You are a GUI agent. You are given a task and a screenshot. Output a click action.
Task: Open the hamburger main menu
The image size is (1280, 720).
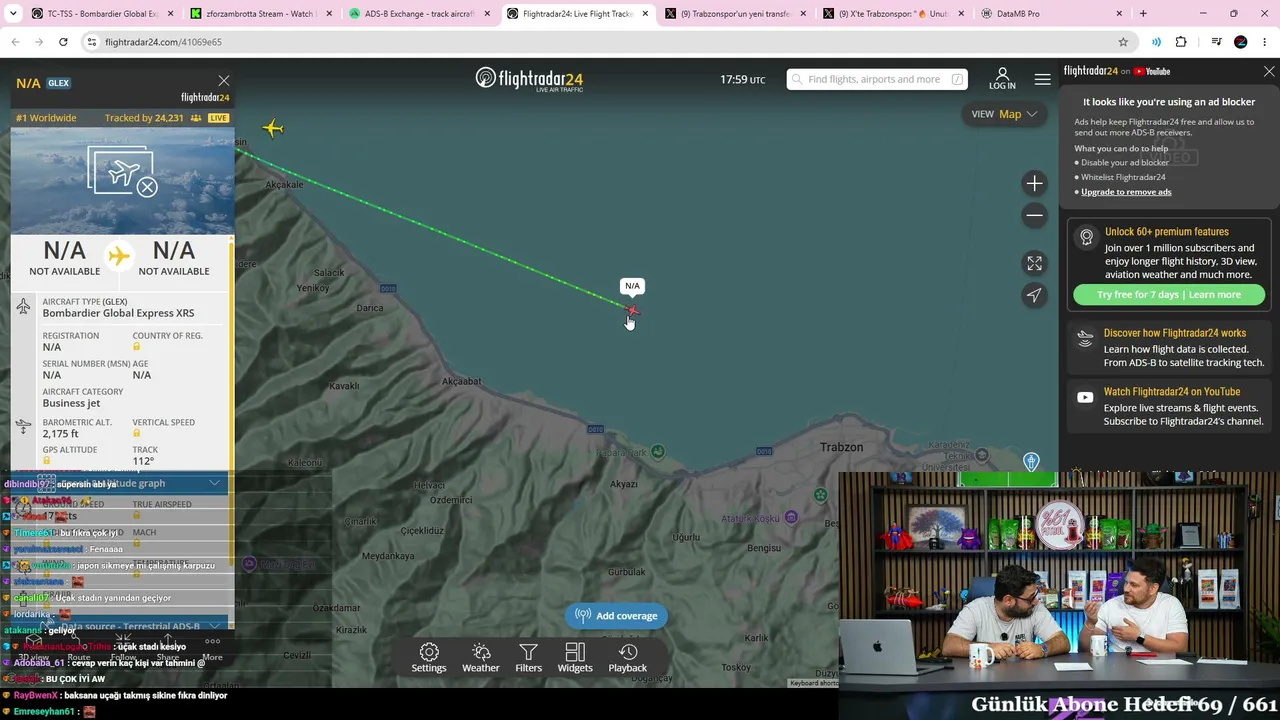pos(1043,79)
